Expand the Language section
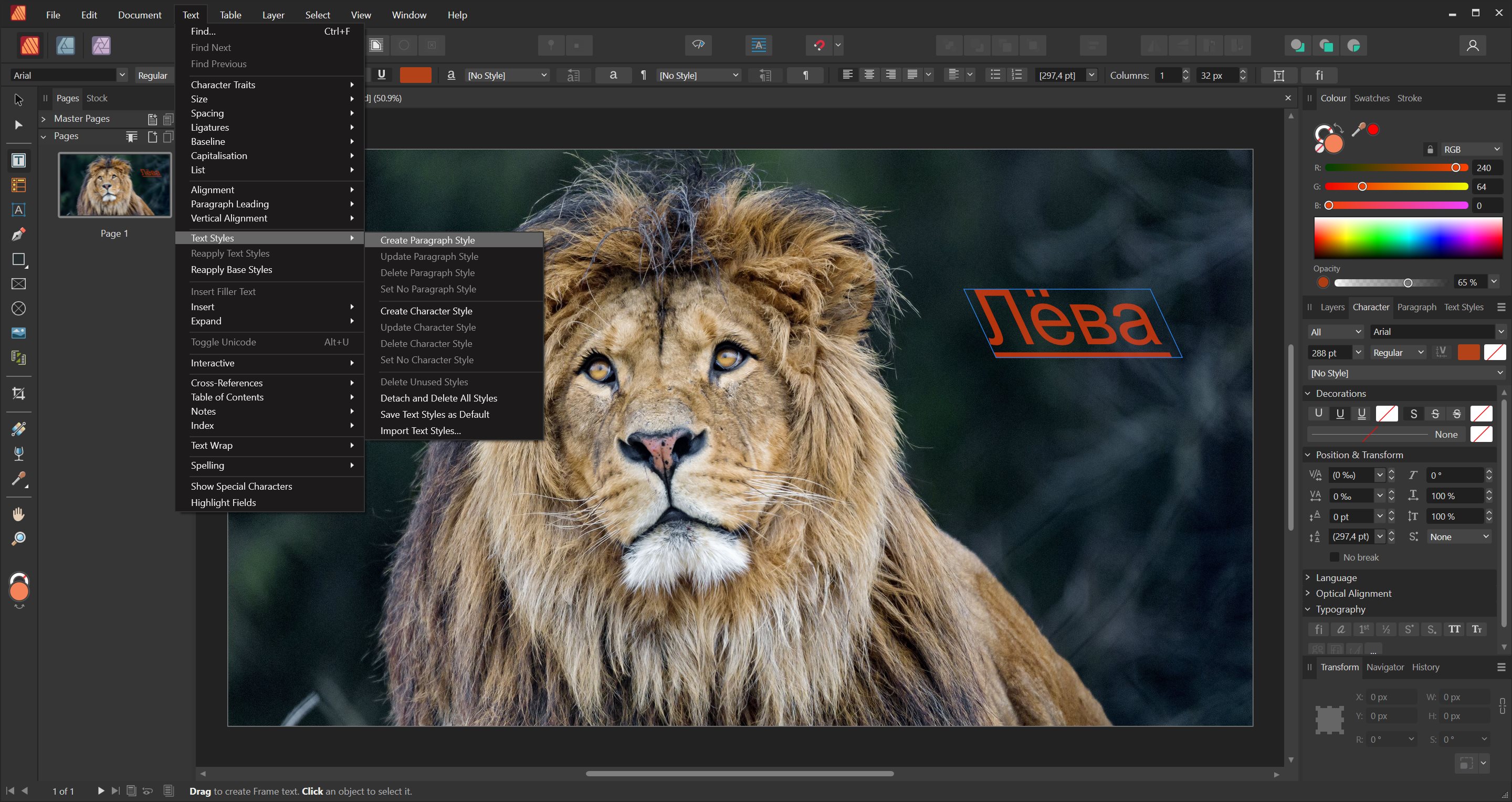The height and width of the screenshot is (802, 1512). (x=1336, y=578)
